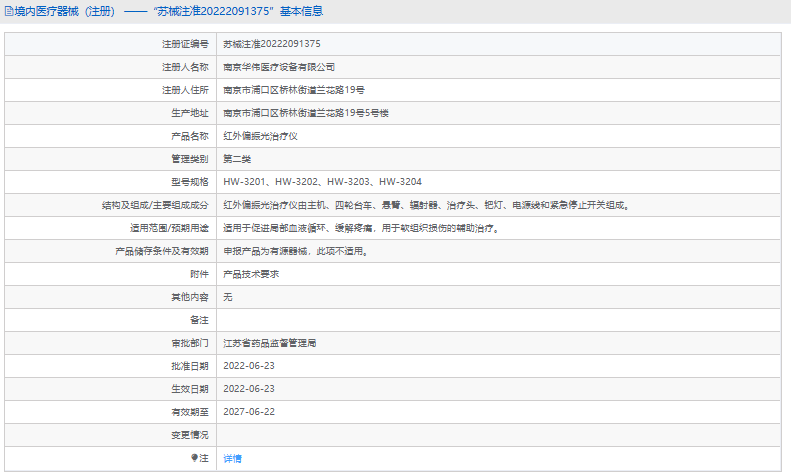Open the 详情 details link

click(233, 458)
